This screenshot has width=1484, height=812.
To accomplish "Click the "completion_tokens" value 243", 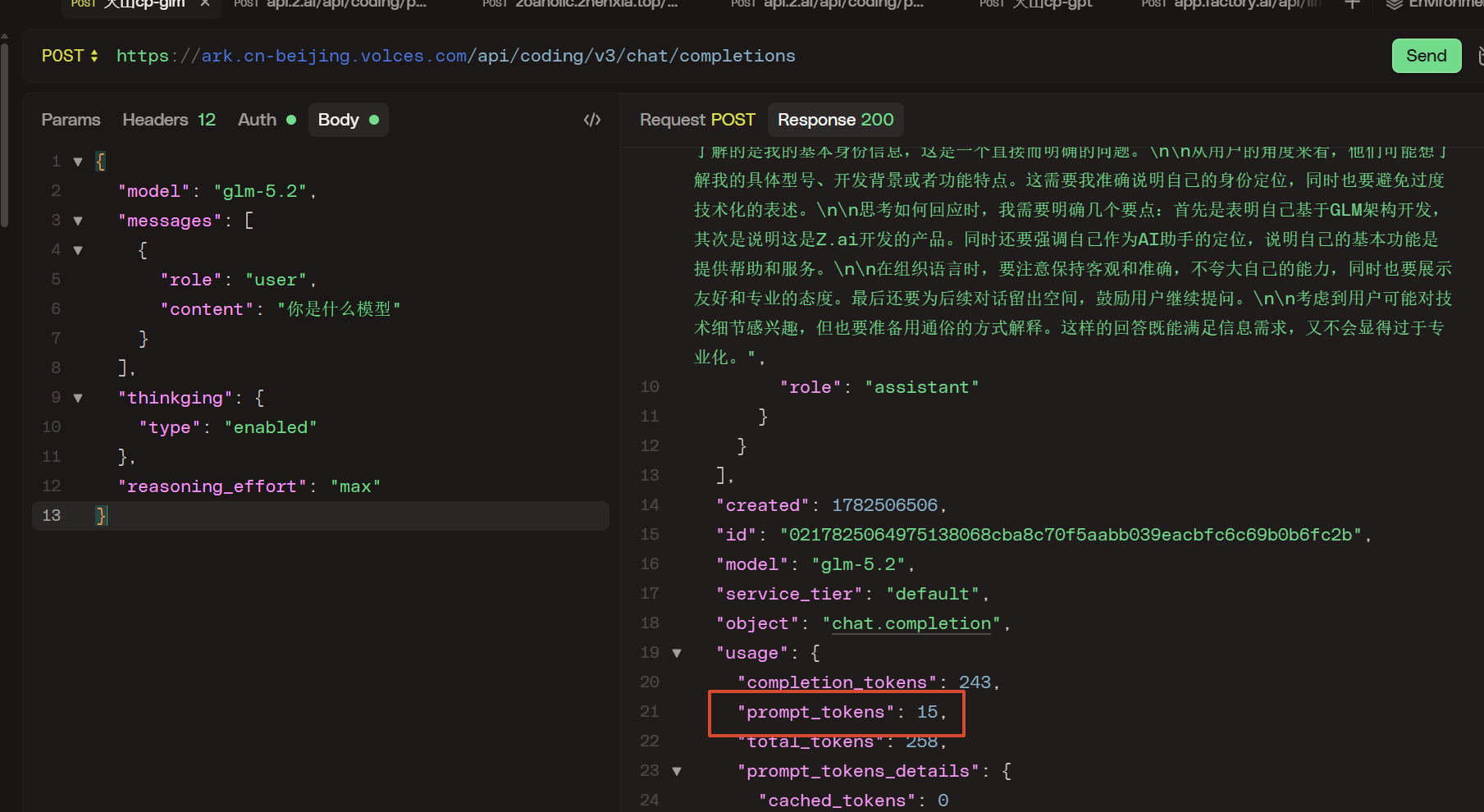I will [x=975, y=682].
